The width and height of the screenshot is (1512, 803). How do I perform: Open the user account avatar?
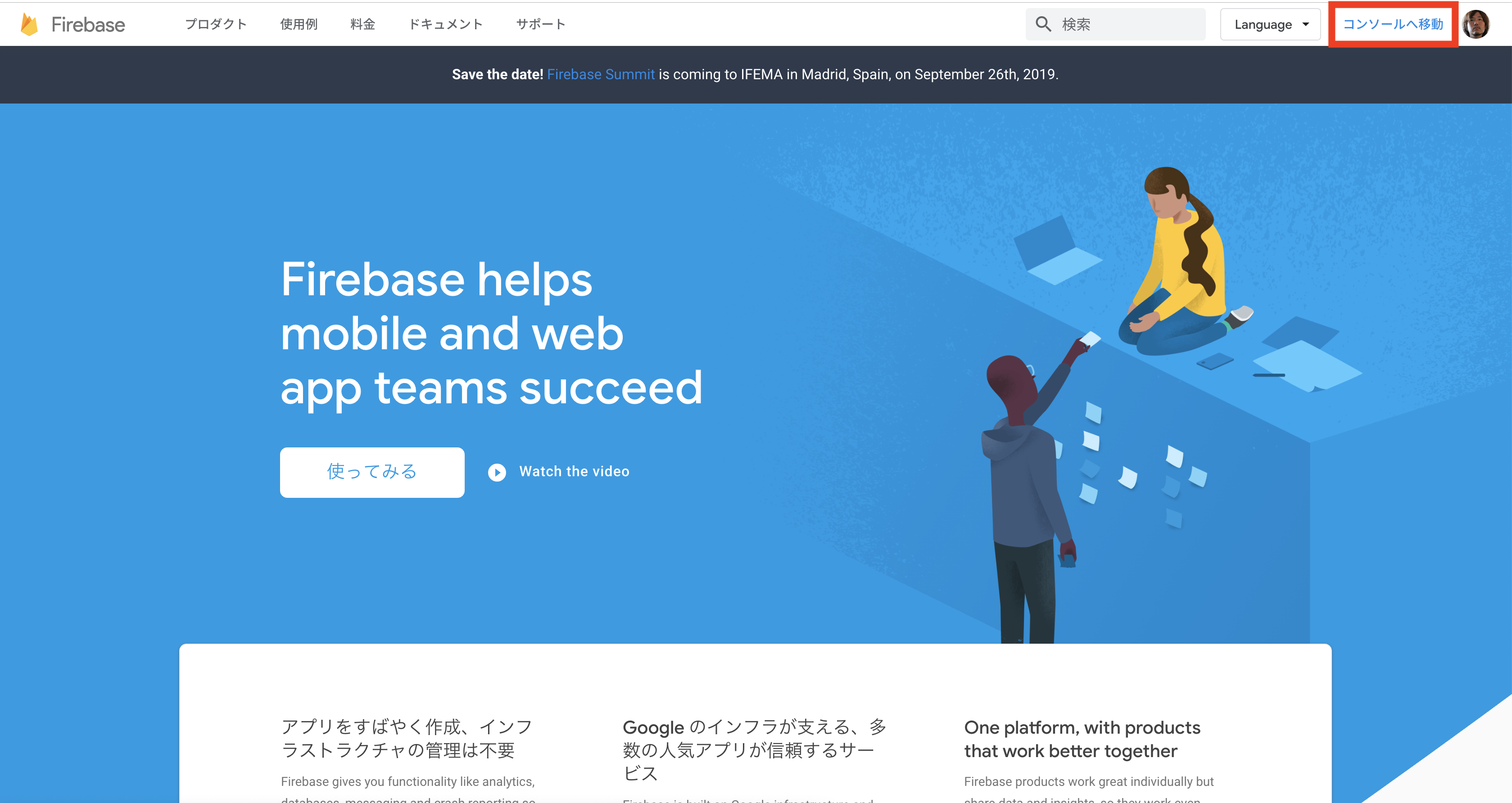[x=1476, y=24]
